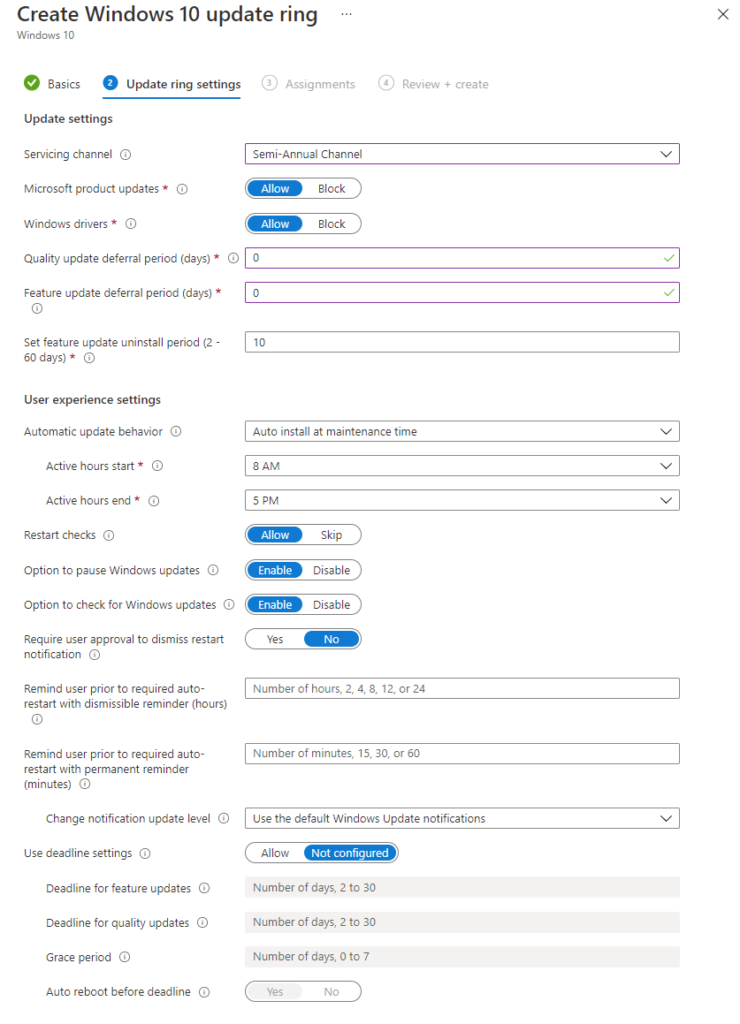Click info icon next to Servicing channel
Screen dimensions: 740x1024
[126, 155]
